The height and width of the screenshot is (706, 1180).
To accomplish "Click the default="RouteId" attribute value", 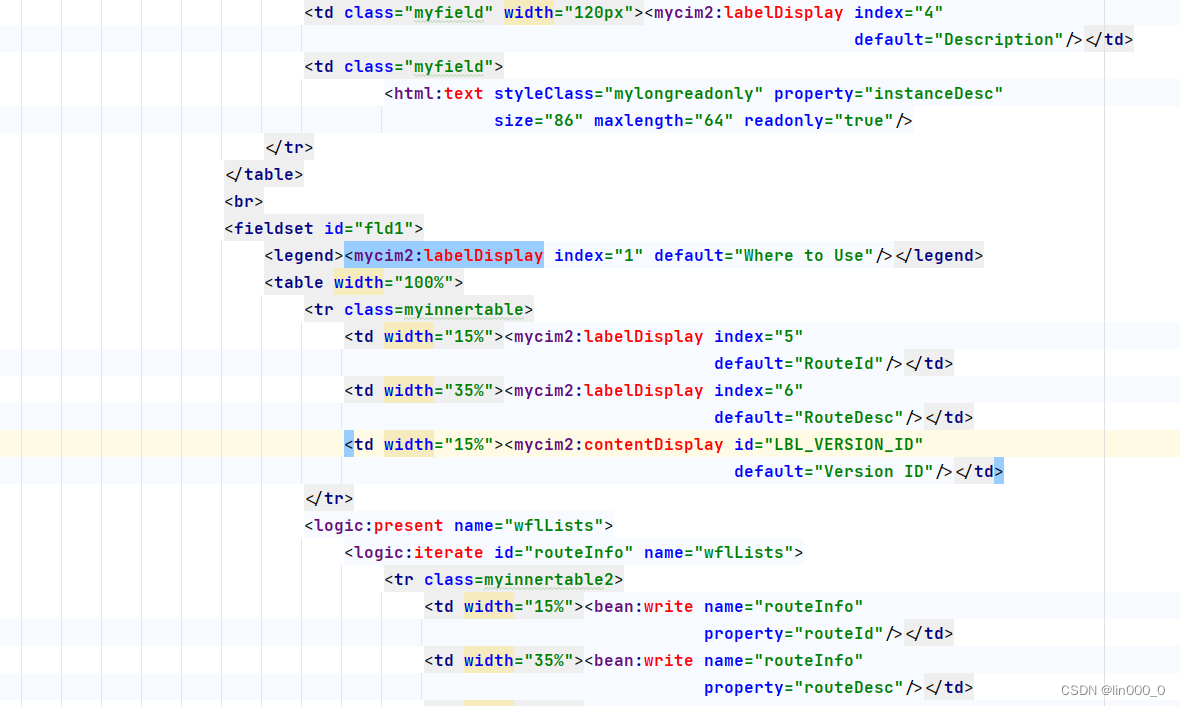I will point(799,364).
